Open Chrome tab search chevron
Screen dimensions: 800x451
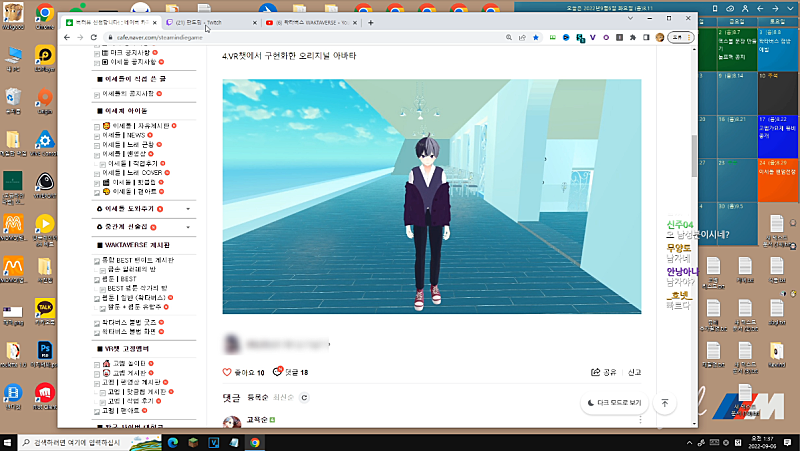pyautogui.click(x=630, y=18)
